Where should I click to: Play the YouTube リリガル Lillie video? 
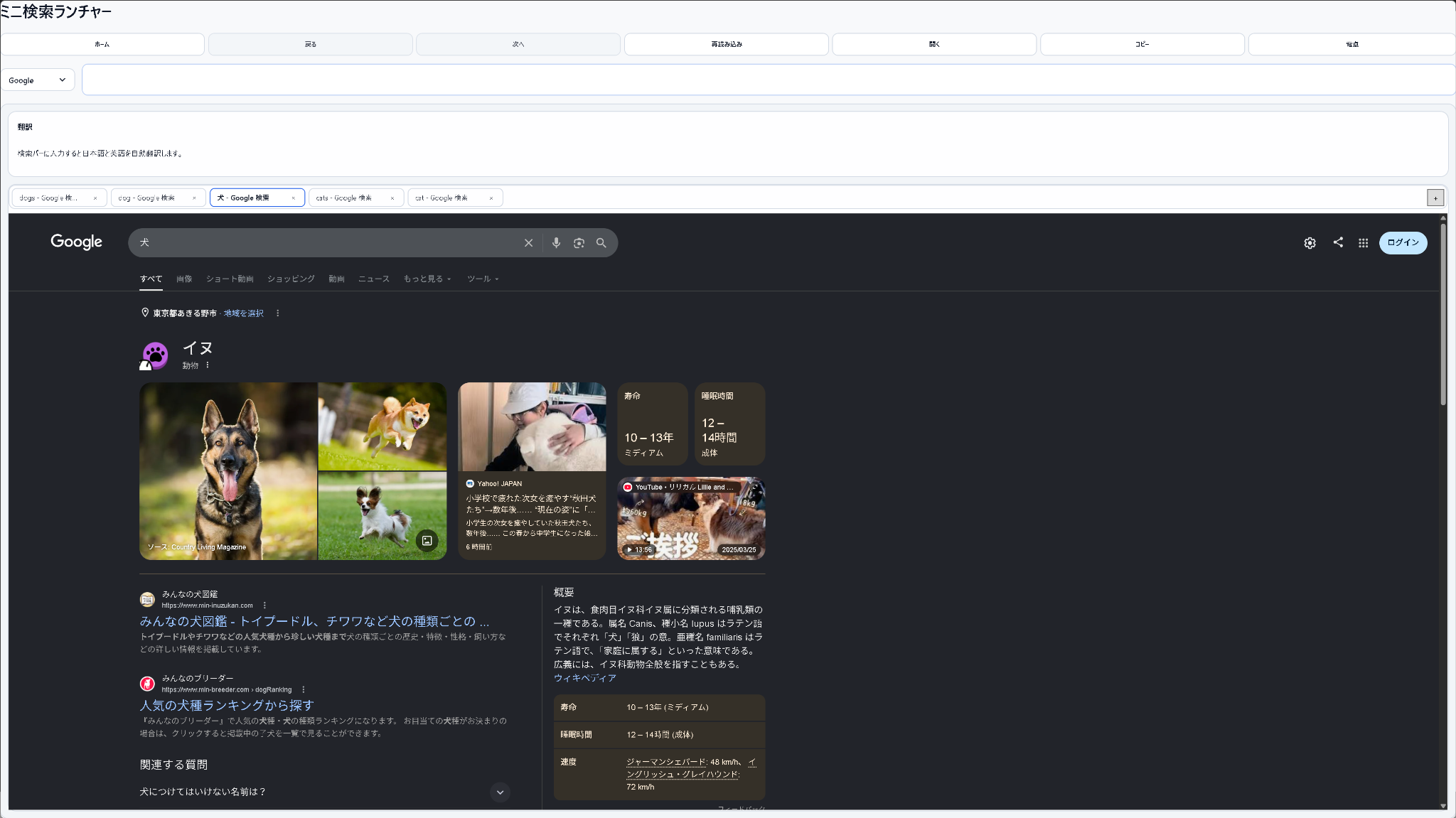tap(691, 518)
